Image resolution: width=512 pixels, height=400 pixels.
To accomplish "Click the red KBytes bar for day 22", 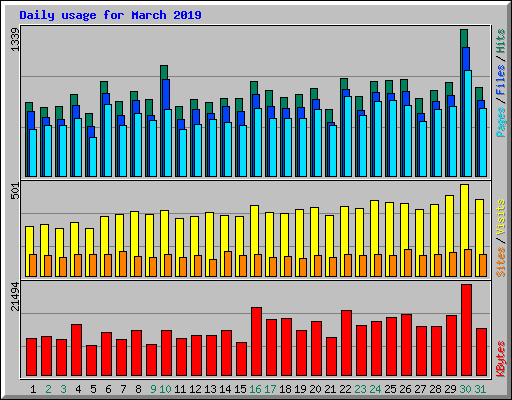I will point(346,343).
